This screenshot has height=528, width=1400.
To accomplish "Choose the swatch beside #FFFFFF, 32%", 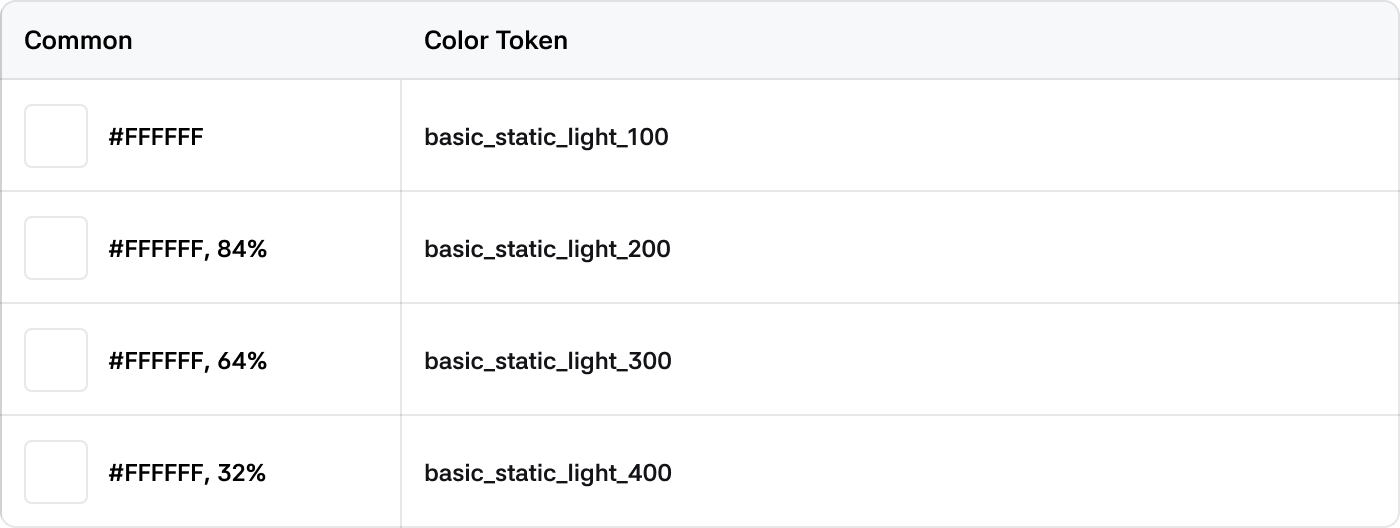I will (x=56, y=472).
